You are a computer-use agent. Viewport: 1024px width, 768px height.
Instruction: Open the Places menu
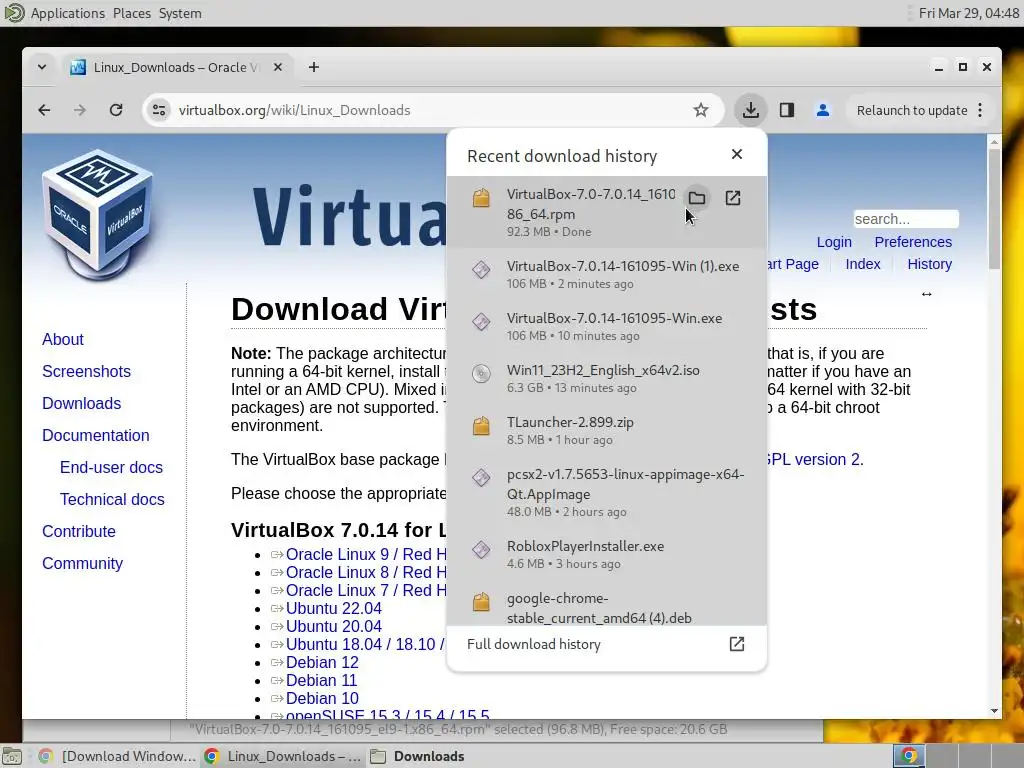tap(132, 13)
